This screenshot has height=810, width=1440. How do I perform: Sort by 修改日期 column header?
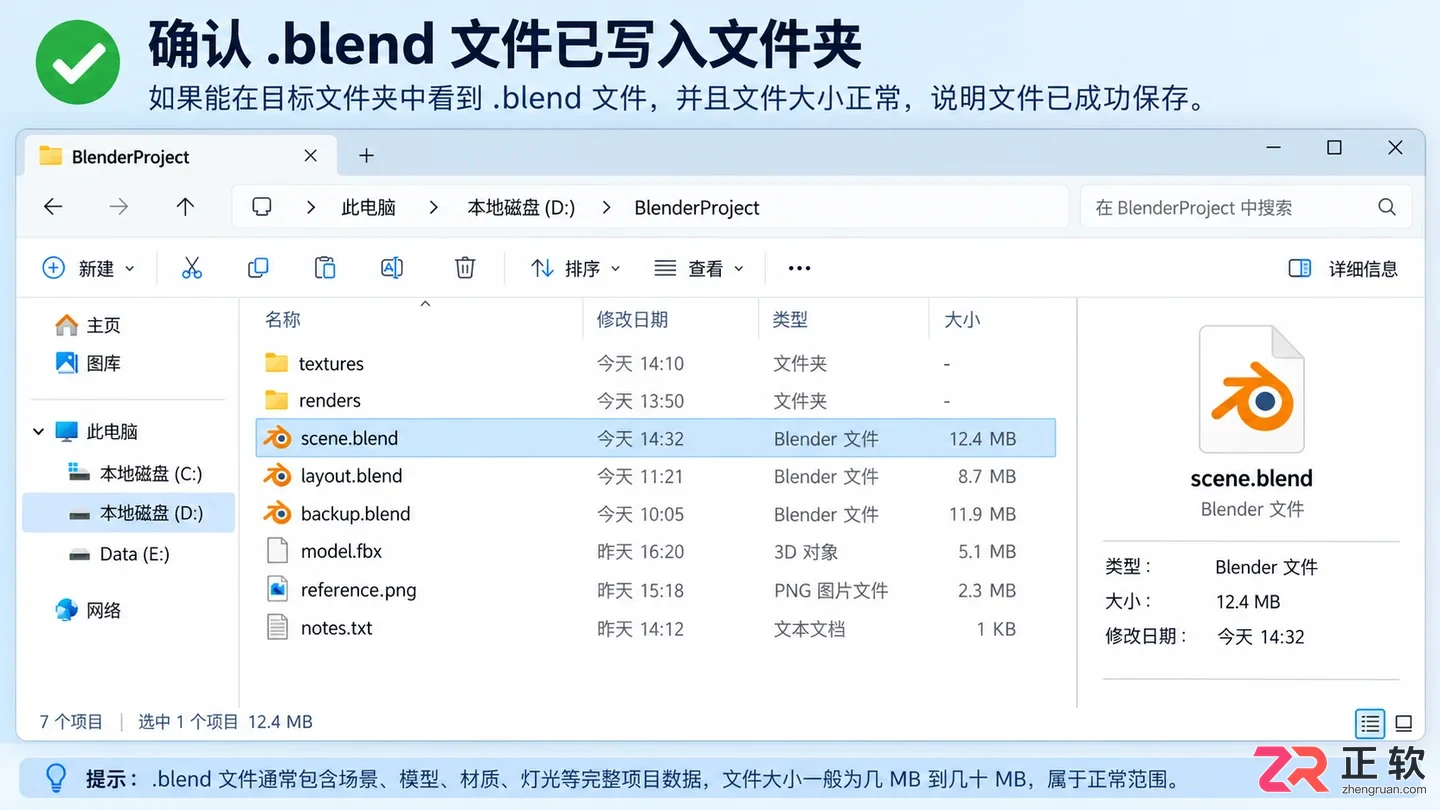(632, 319)
